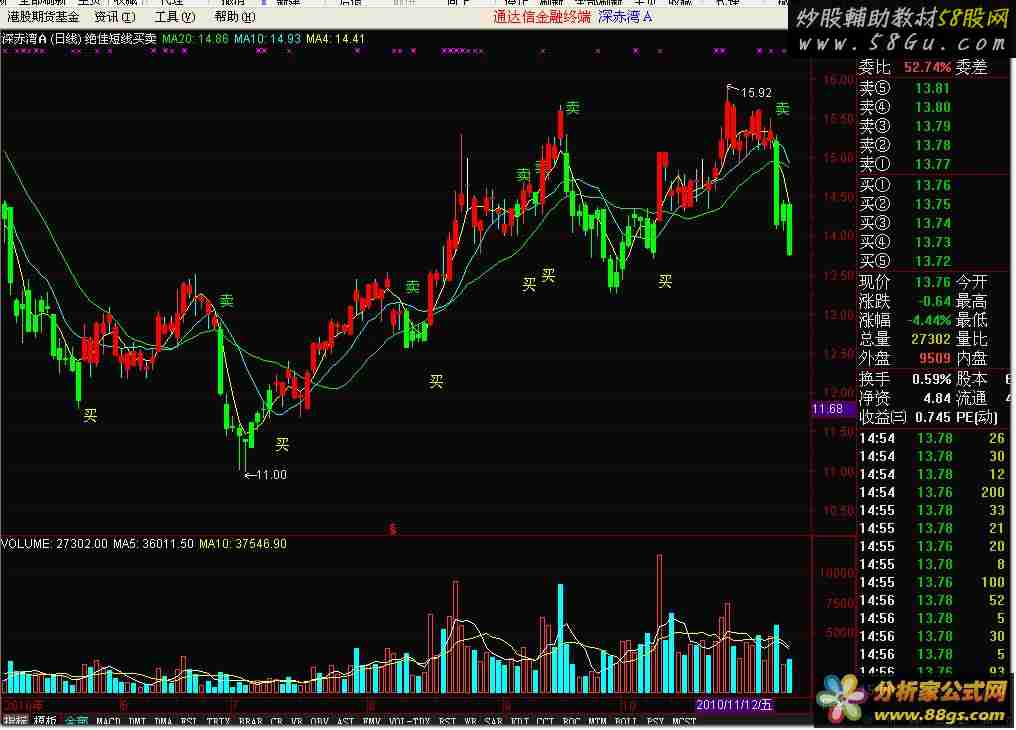Click the 港股期货基金 menu item
The width and height of the screenshot is (1016, 730).
click(43, 17)
